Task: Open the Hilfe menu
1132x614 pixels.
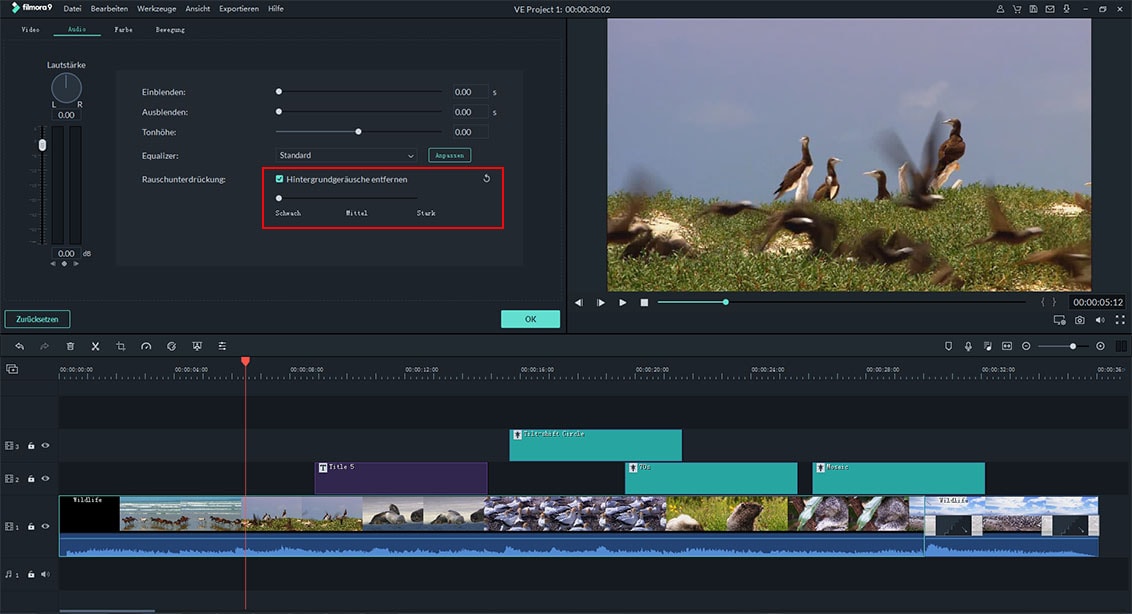Action: pyautogui.click(x=276, y=9)
